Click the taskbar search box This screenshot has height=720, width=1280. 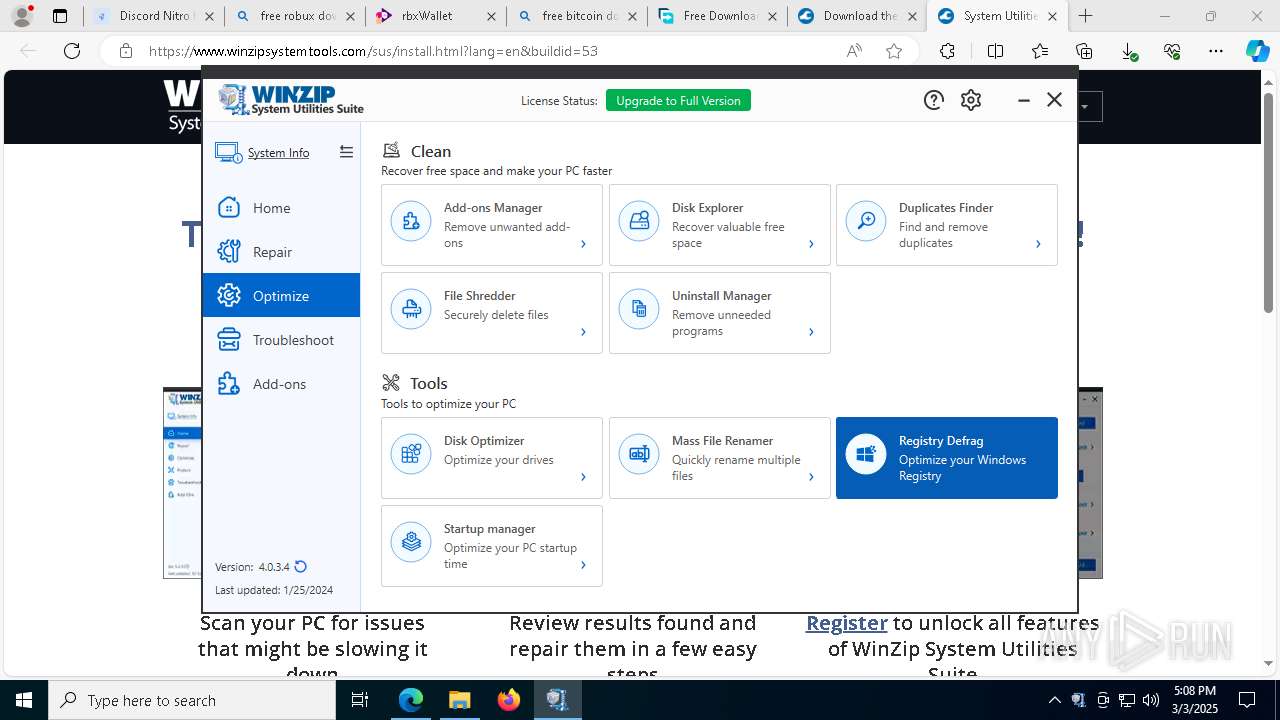192,700
